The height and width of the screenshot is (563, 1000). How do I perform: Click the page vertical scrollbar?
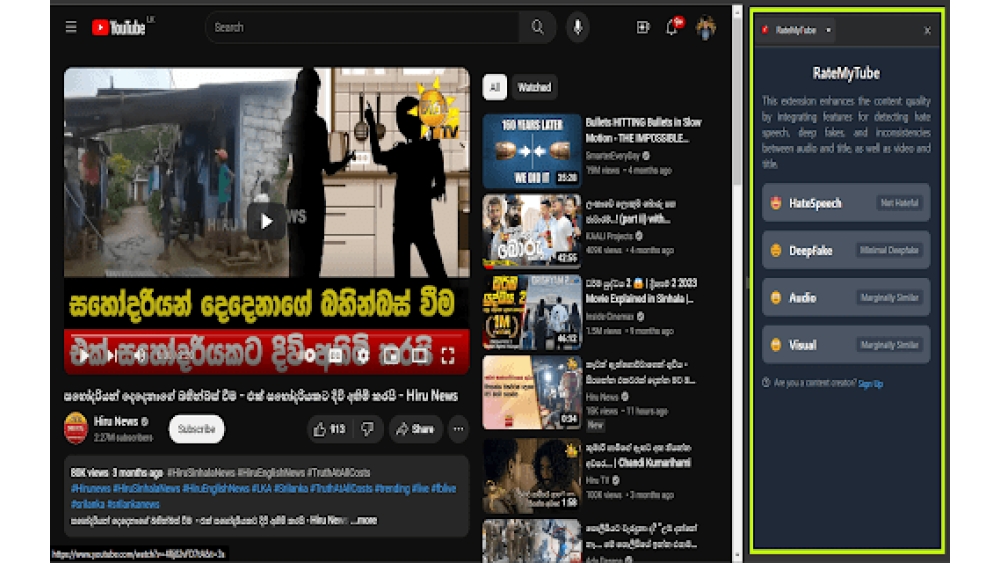(x=738, y=102)
